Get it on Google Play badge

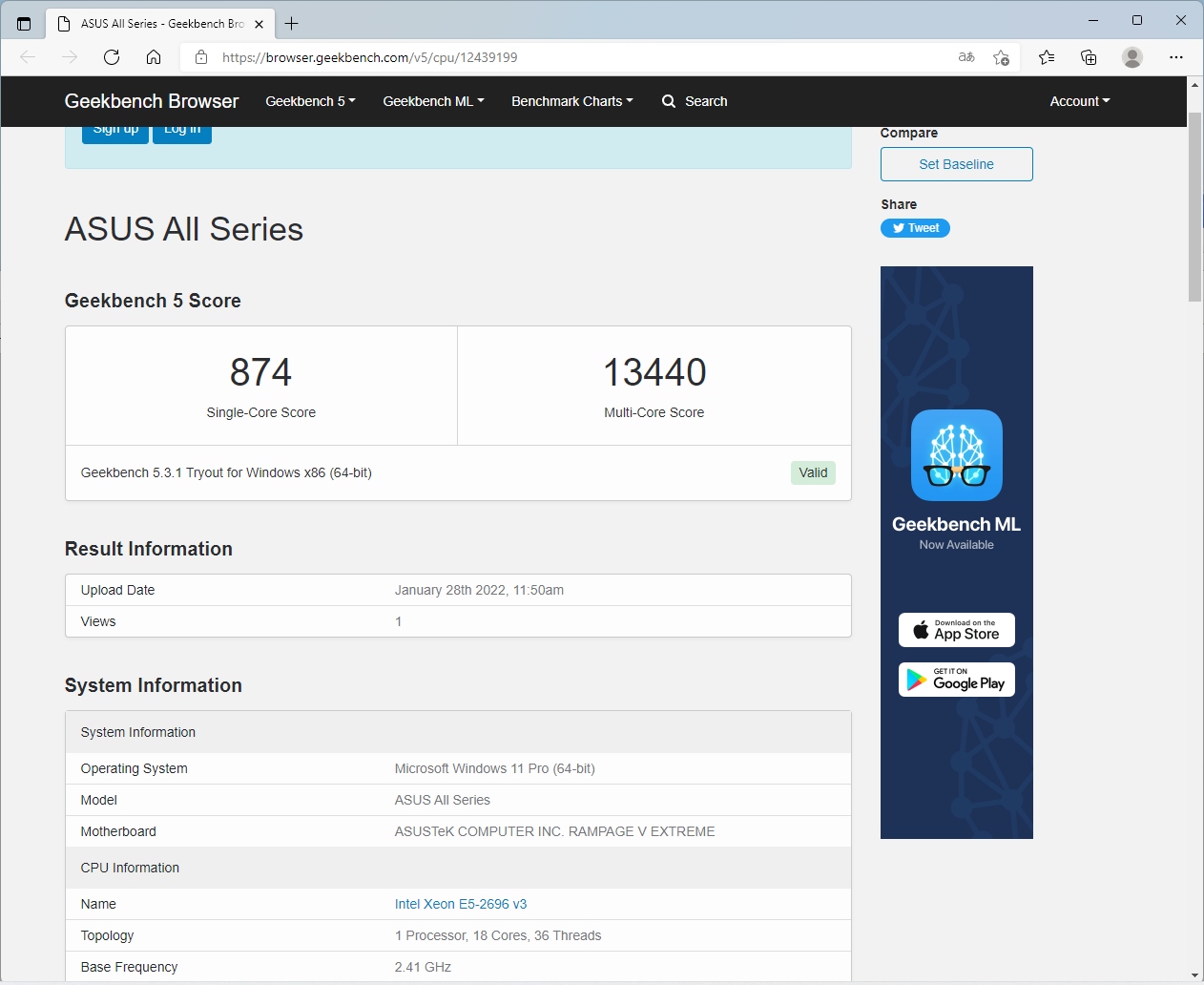click(957, 680)
